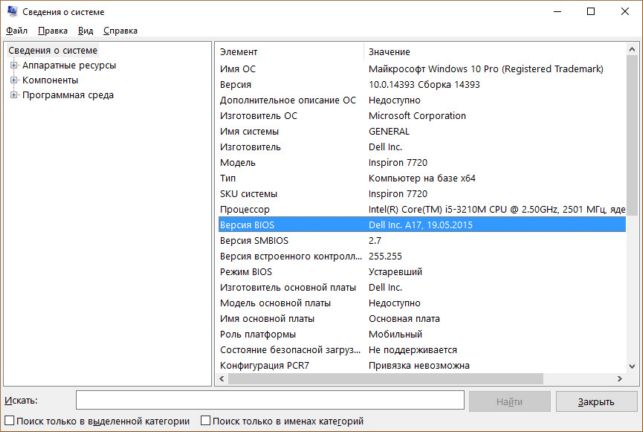The height and width of the screenshot is (432, 643).
Task: Click the value Основная плата
Action: pyautogui.click(x=404, y=318)
